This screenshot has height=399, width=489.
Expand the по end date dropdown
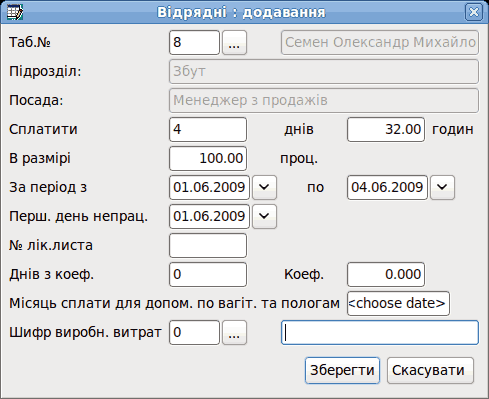pyautogui.click(x=442, y=187)
